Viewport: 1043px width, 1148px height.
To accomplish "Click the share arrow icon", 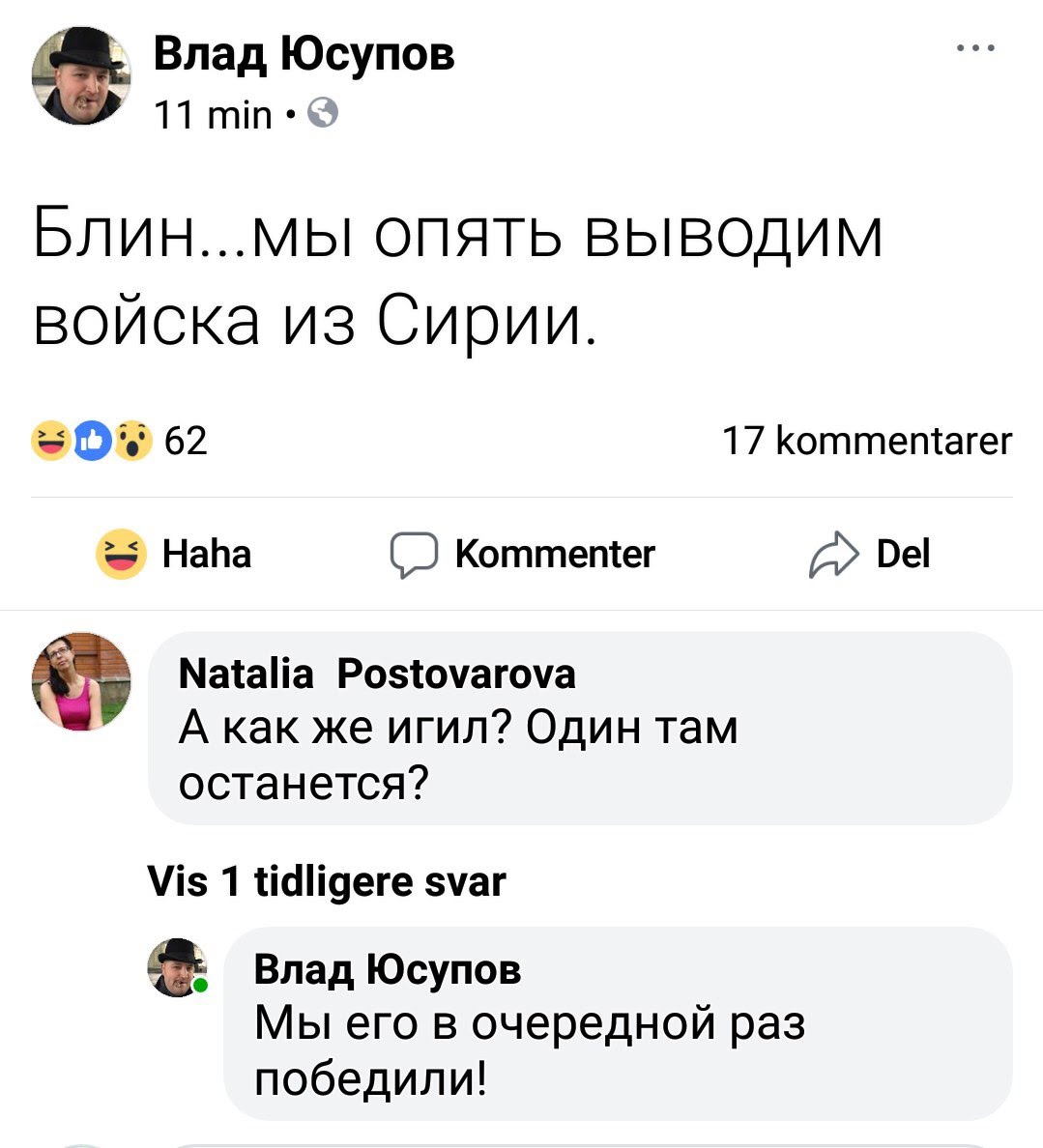I will tap(832, 555).
